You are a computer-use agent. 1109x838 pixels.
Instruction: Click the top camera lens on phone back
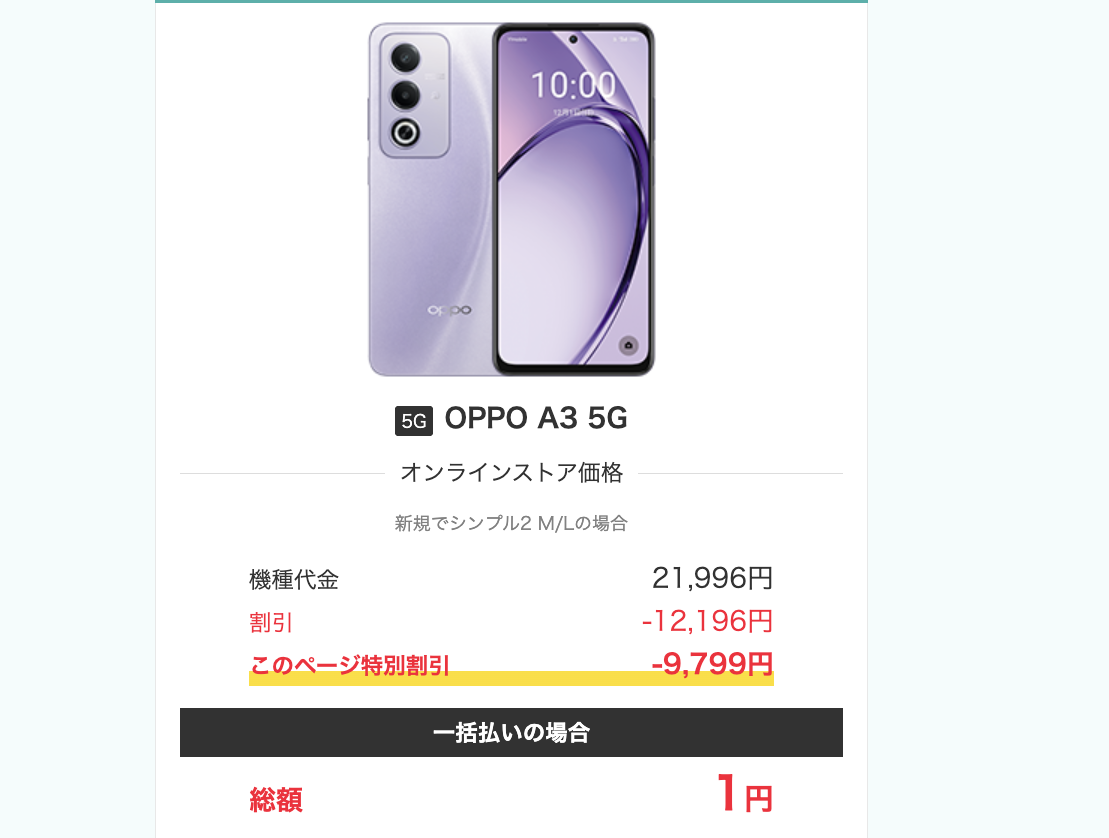[405, 57]
